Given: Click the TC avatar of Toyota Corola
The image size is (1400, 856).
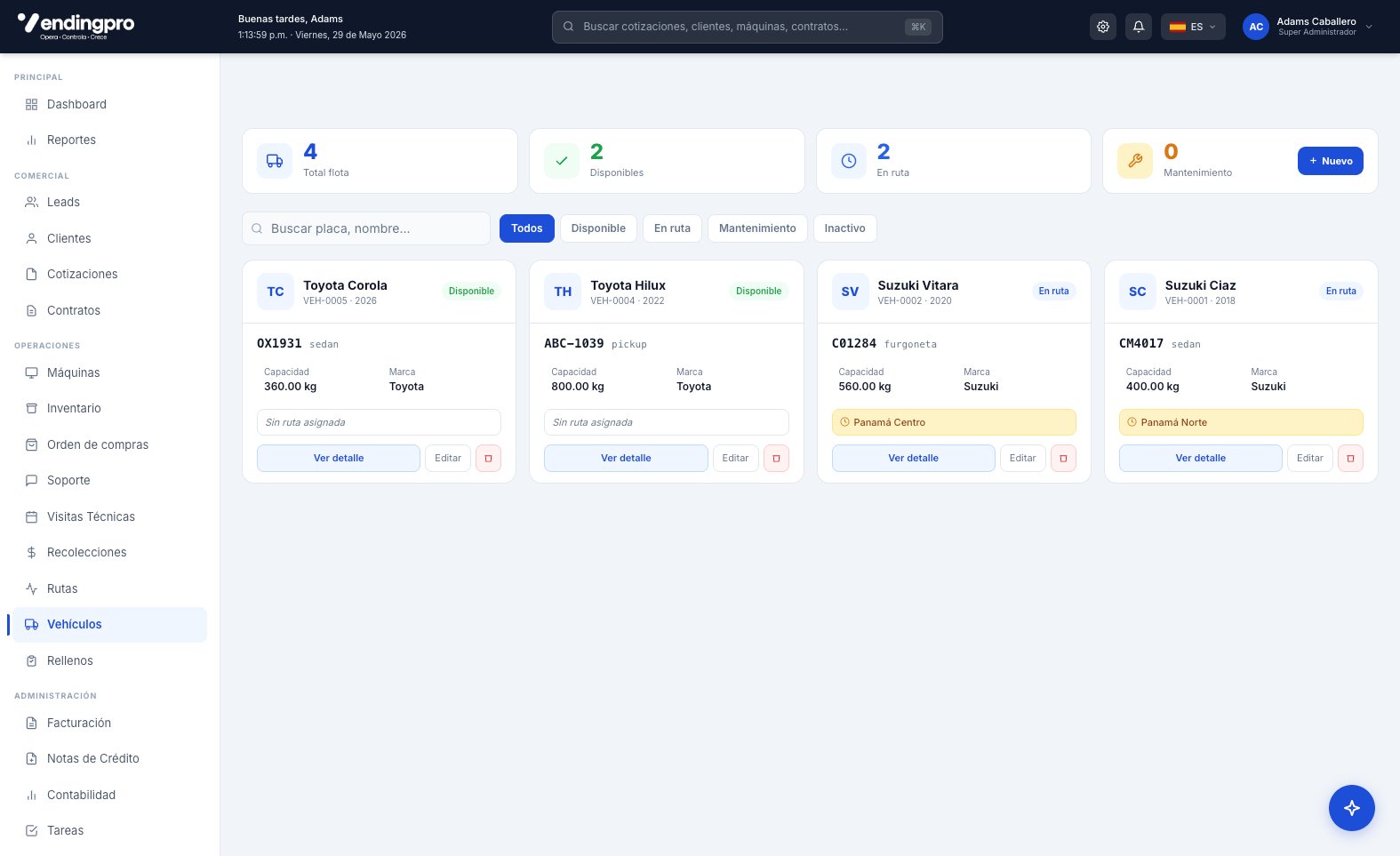Looking at the screenshot, I should coord(276,292).
